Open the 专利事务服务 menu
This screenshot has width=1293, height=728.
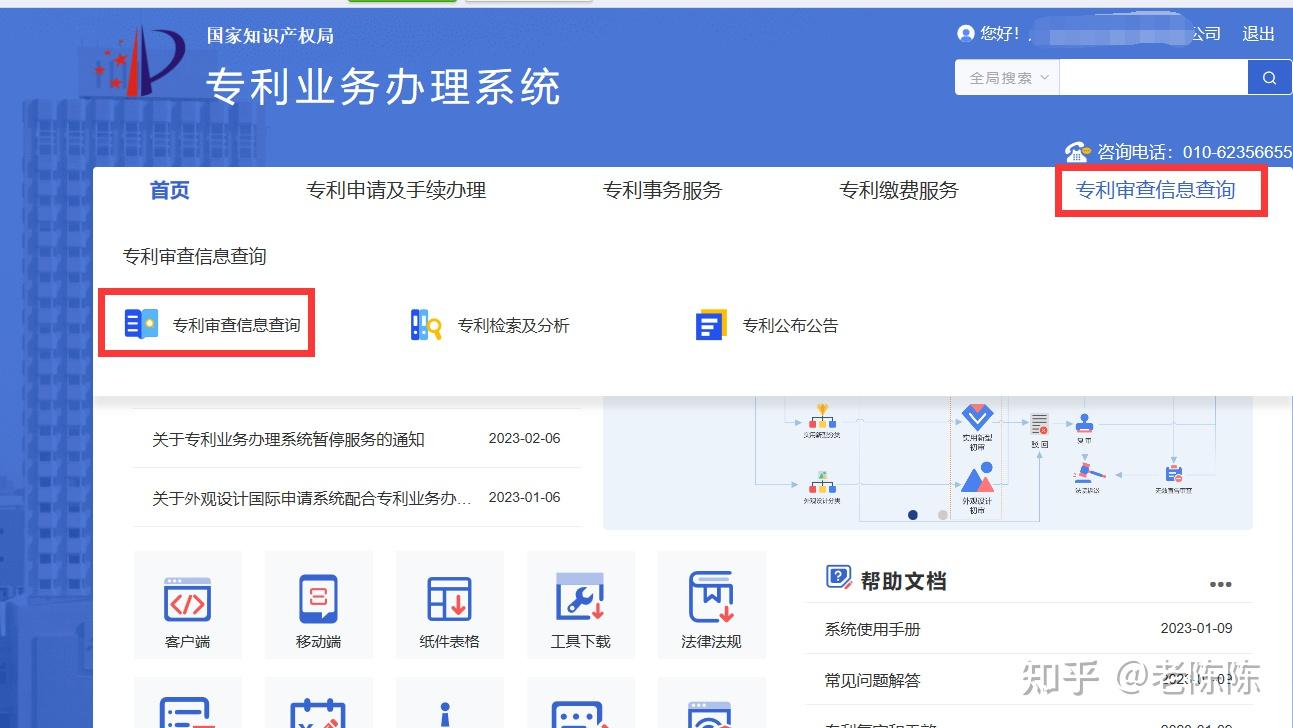(662, 190)
